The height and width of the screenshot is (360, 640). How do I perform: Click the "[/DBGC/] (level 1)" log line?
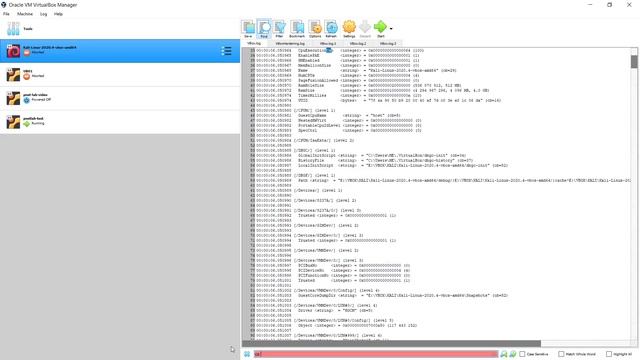pyautogui.click(x=314, y=150)
